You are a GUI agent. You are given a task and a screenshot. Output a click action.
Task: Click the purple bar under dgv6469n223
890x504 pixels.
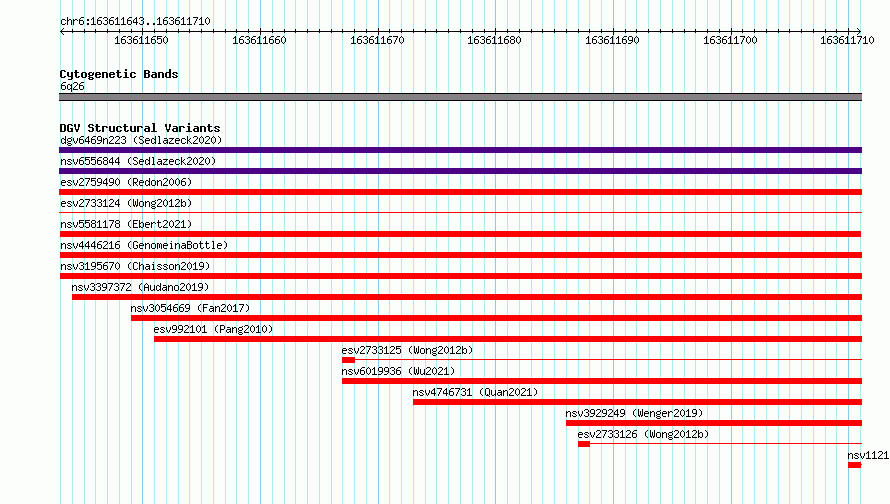pyautogui.click(x=460, y=150)
